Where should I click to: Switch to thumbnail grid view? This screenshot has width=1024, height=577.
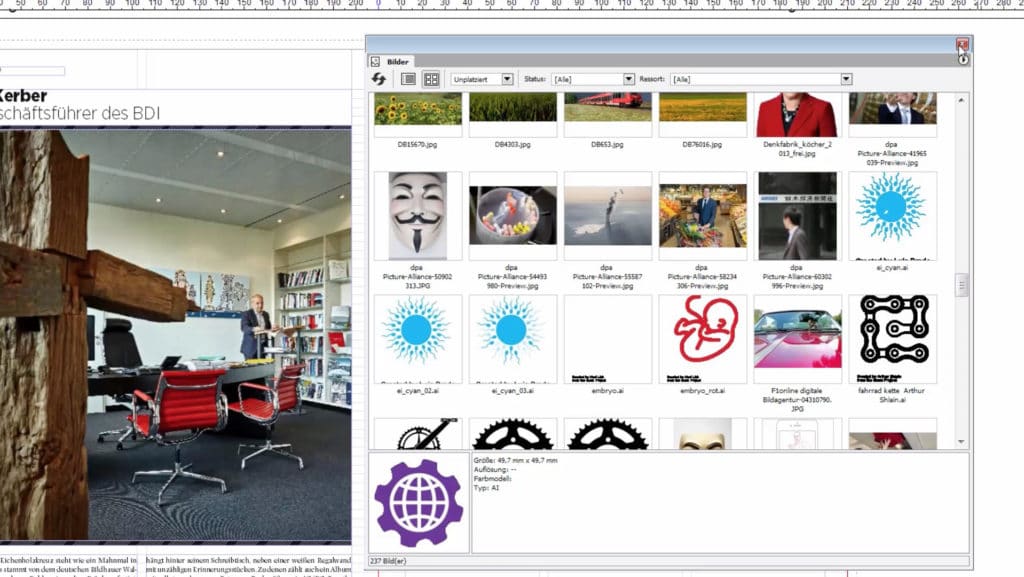click(x=431, y=79)
